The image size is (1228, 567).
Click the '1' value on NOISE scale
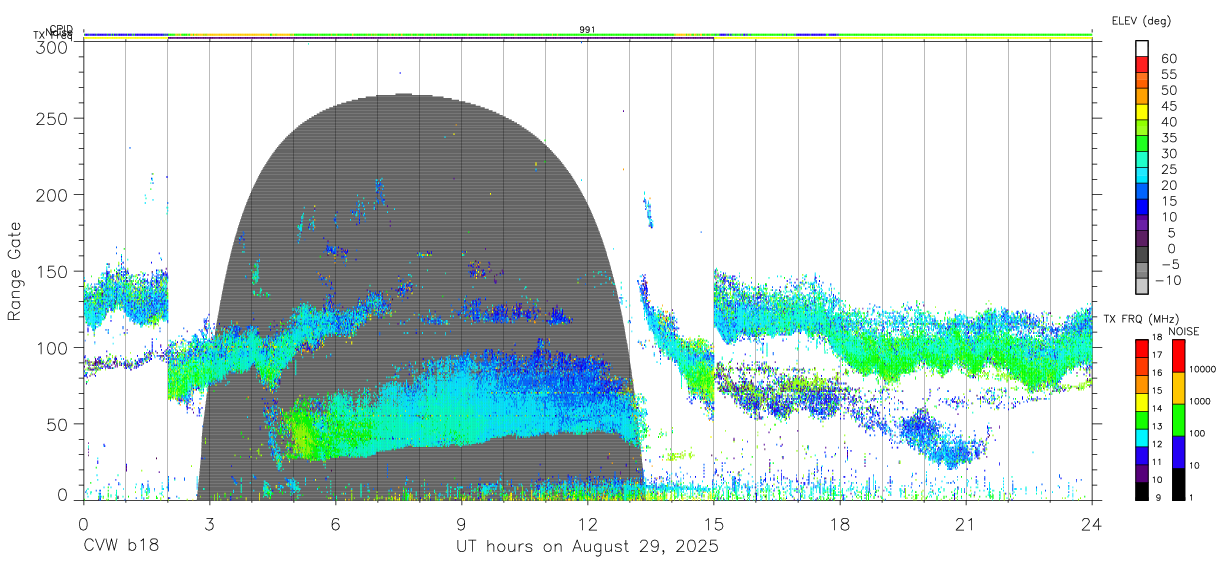pyautogui.click(x=1192, y=497)
